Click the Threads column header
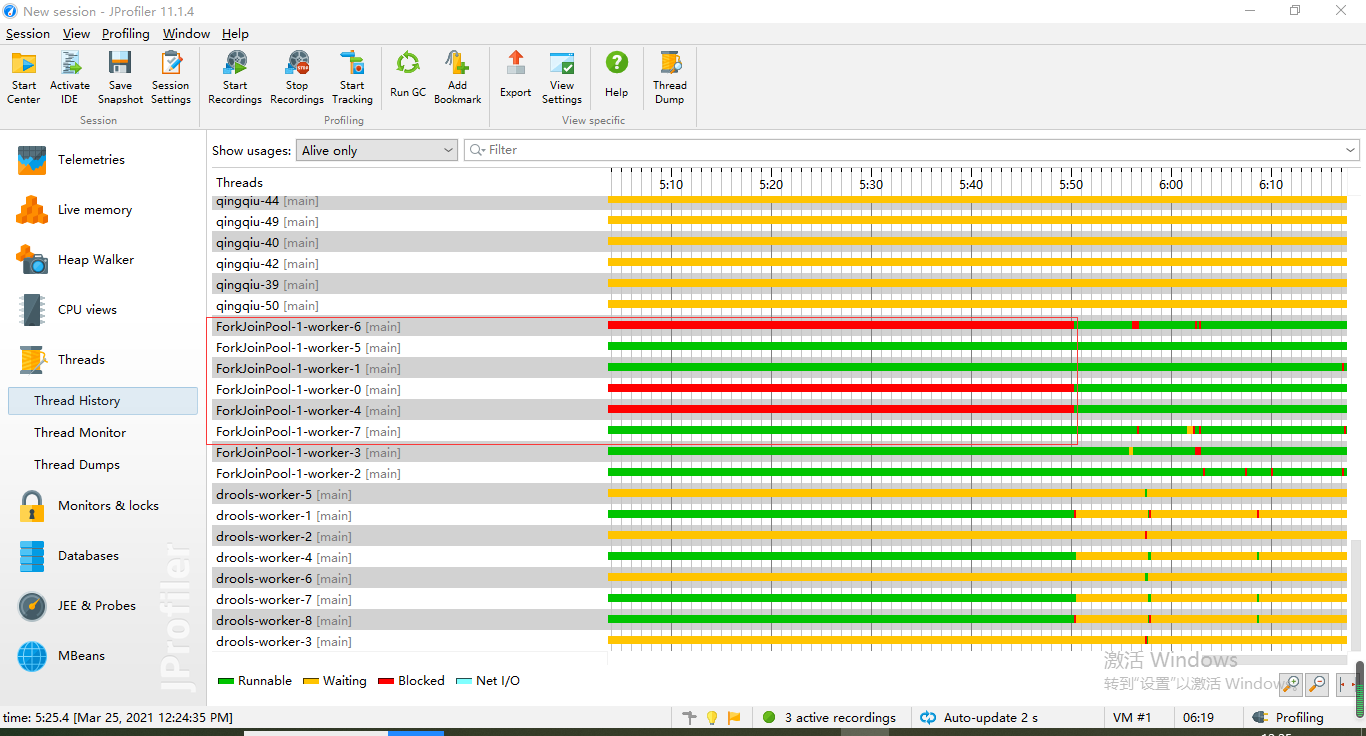 (240, 183)
